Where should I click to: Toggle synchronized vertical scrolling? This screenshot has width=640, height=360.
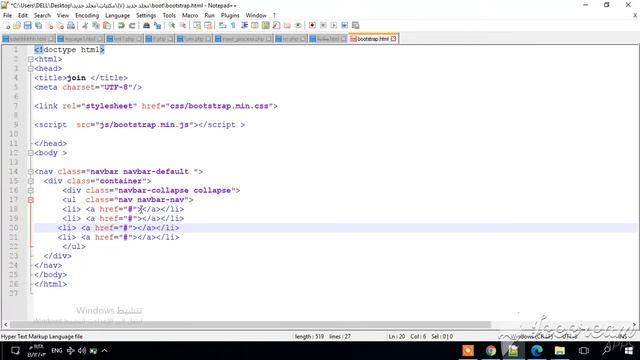198,25
